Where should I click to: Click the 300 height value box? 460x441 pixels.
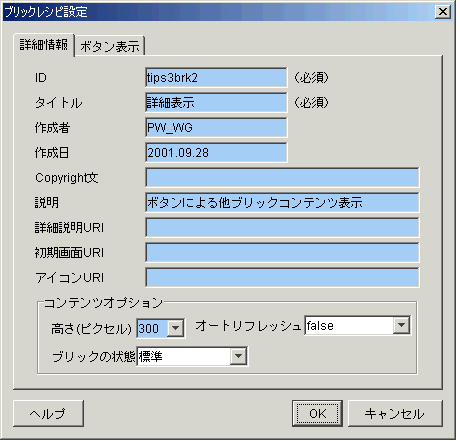pyautogui.click(x=152, y=328)
